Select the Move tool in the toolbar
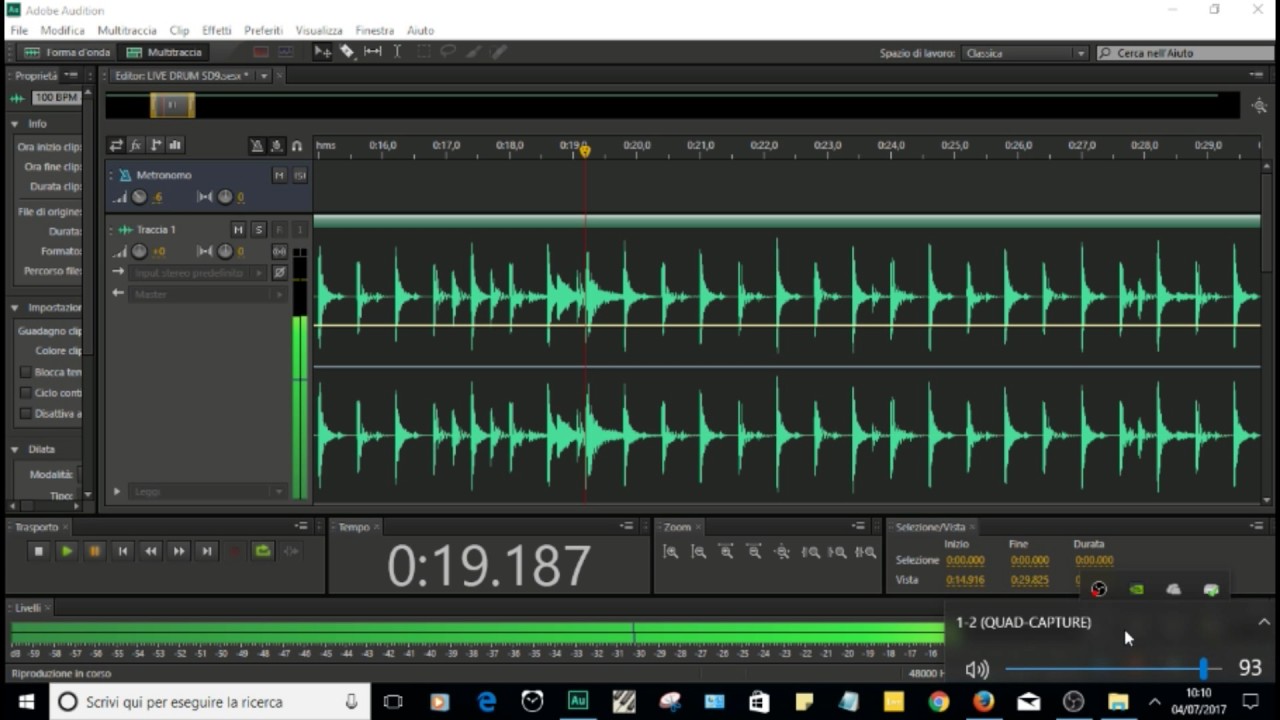The height and width of the screenshot is (720, 1280). pyautogui.click(x=323, y=52)
